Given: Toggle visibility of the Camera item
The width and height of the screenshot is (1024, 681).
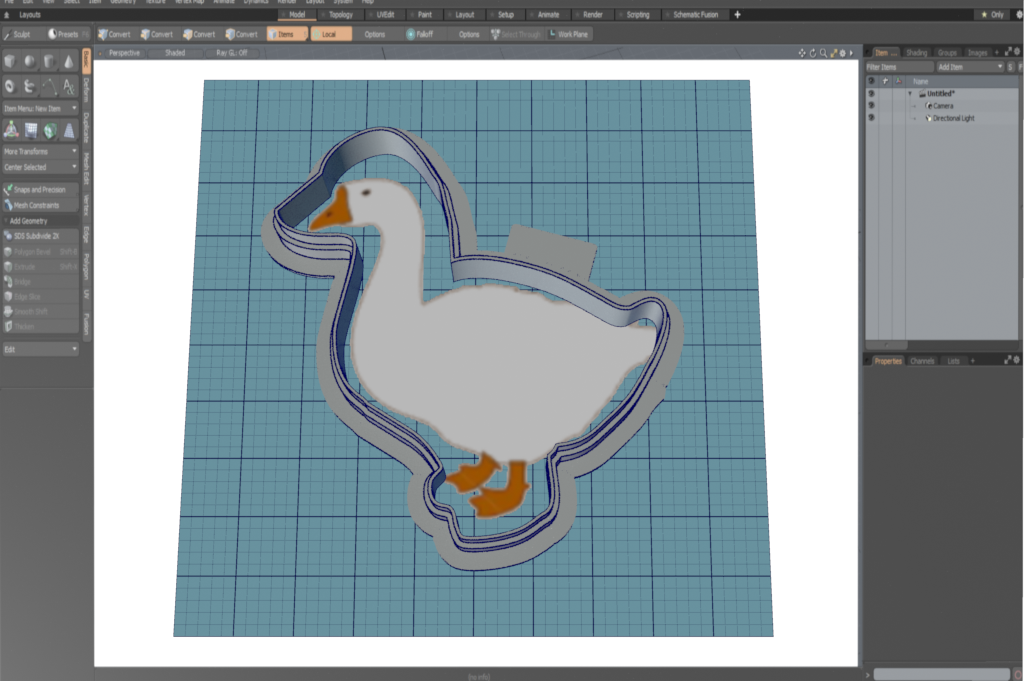Looking at the screenshot, I should (871, 106).
